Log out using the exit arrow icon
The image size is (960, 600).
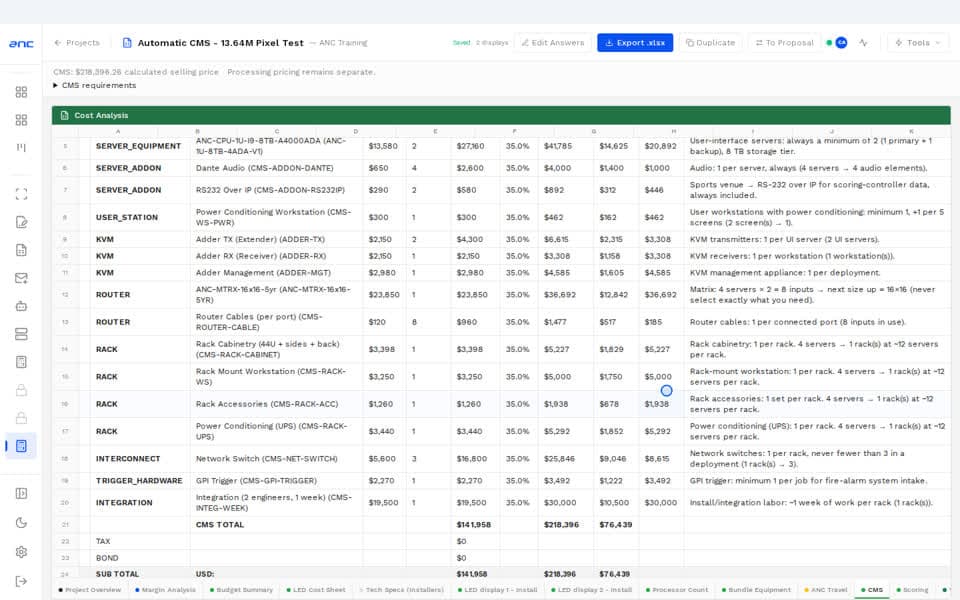pyautogui.click(x=21, y=581)
